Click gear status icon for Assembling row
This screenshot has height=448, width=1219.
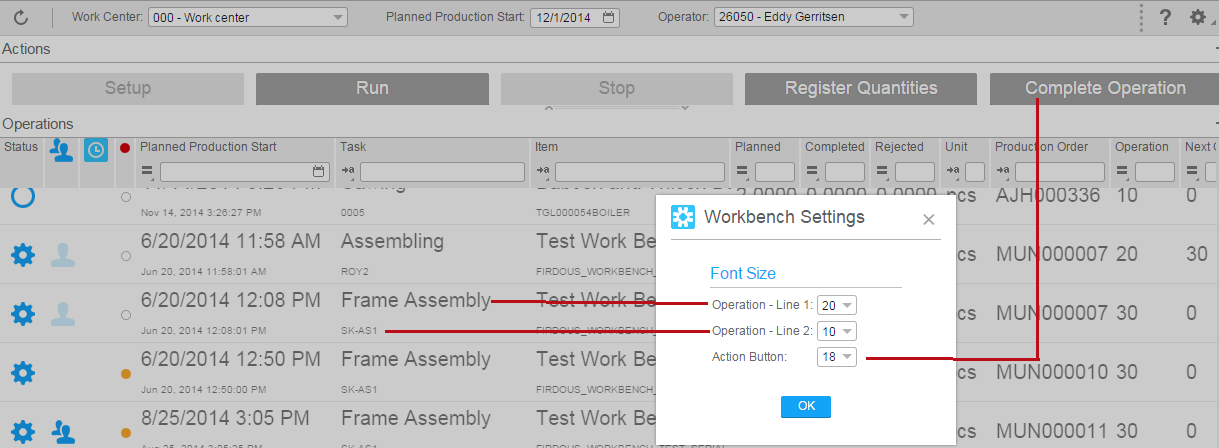pyautogui.click(x=22, y=255)
